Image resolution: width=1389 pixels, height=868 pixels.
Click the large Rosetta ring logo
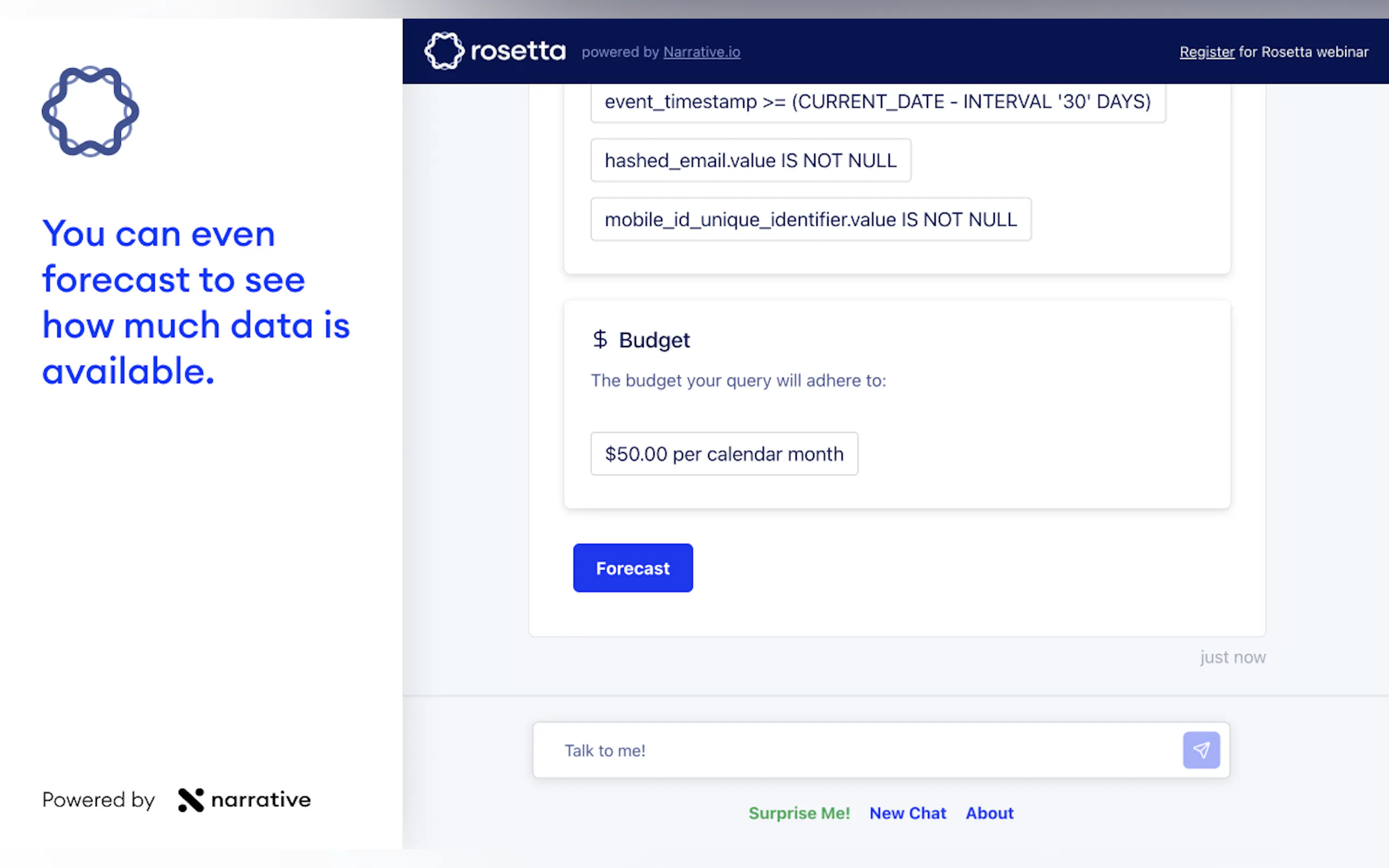[90, 111]
